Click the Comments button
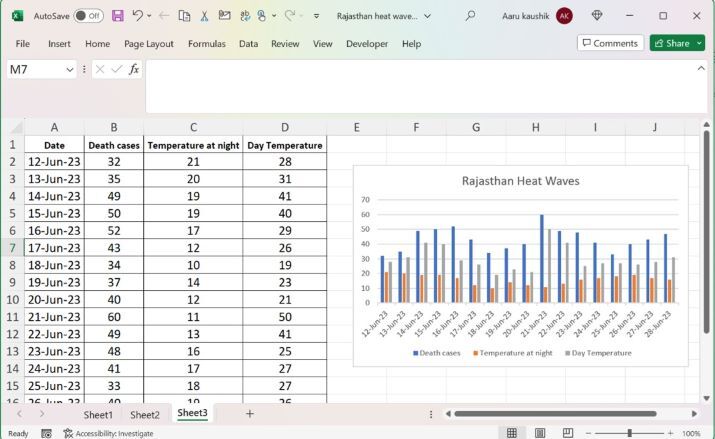 pos(610,43)
